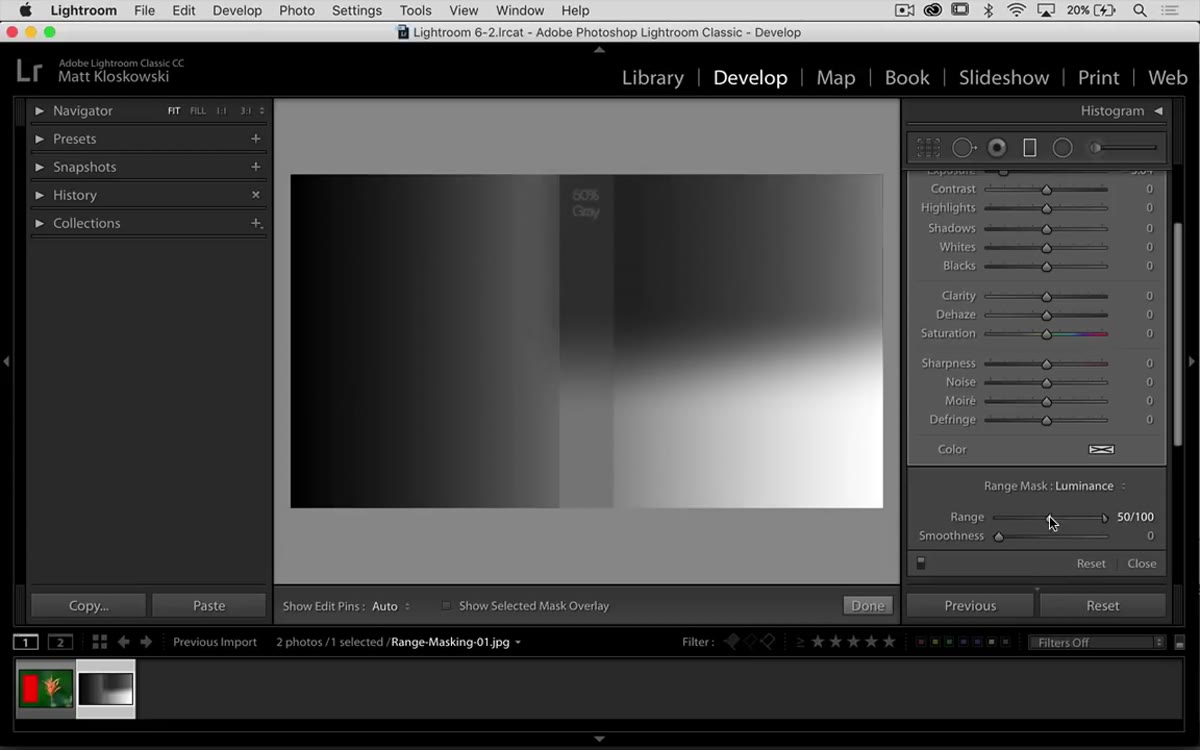Switch to the Slideshow module
This screenshot has height=750, width=1200.
tap(1004, 78)
